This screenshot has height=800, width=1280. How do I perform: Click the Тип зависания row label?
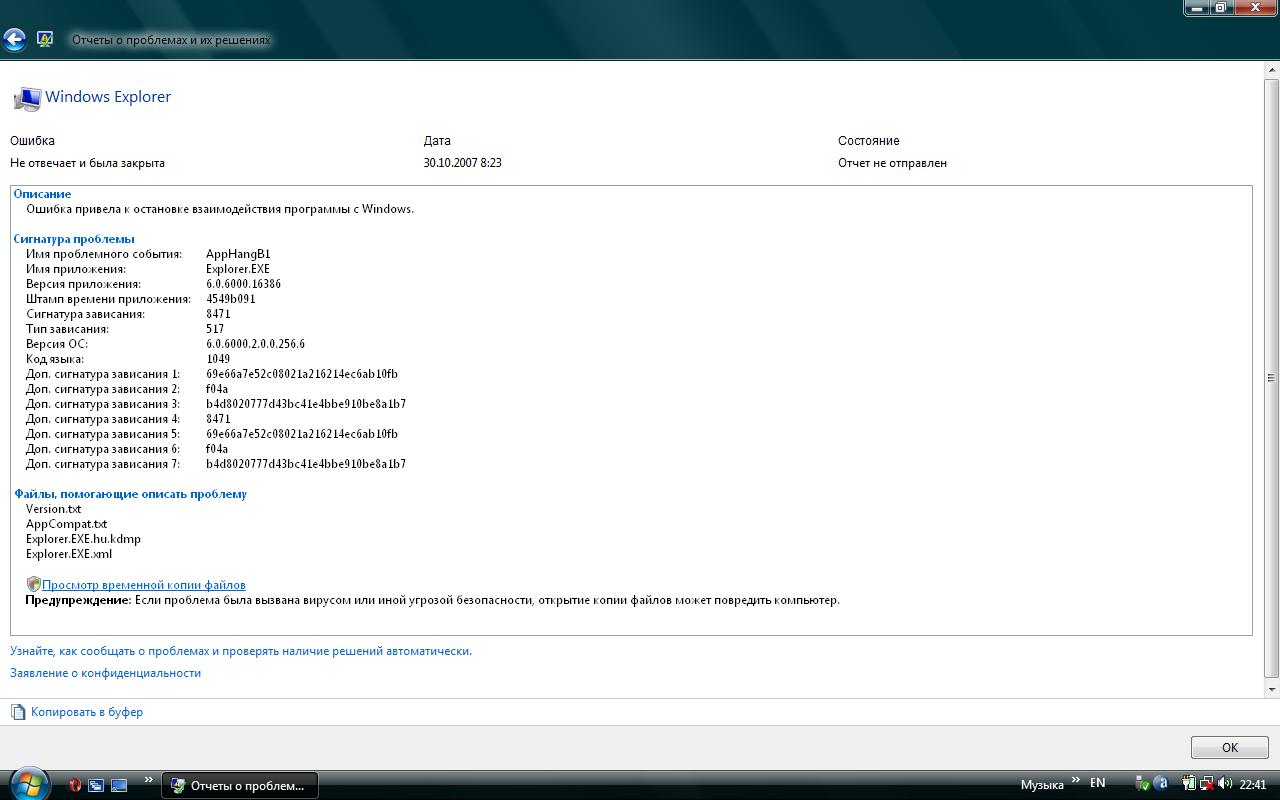click(x=67, y=329)
